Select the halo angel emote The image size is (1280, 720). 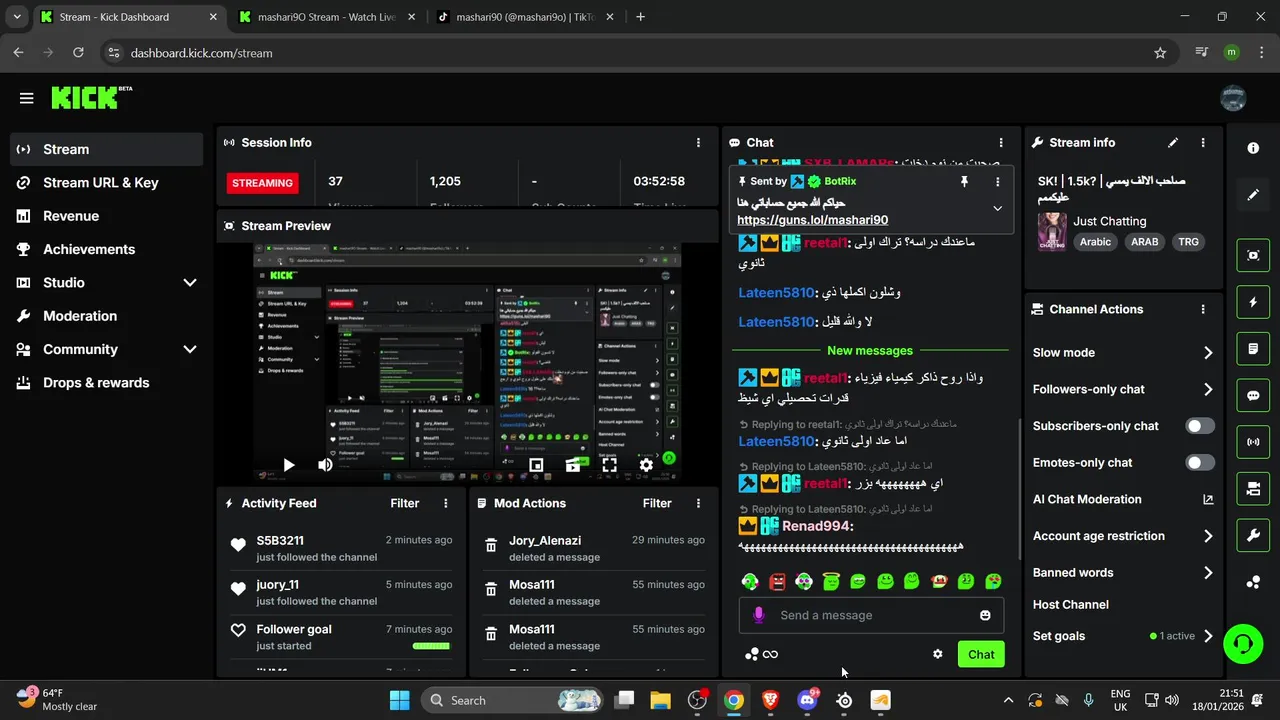click(831, 581)
